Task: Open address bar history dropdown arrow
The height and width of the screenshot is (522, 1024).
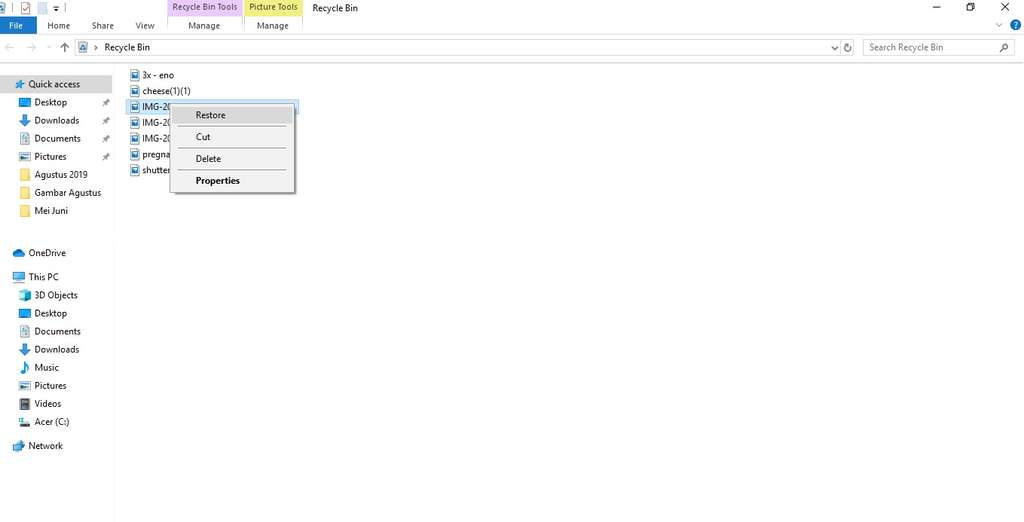Action: 835,47
